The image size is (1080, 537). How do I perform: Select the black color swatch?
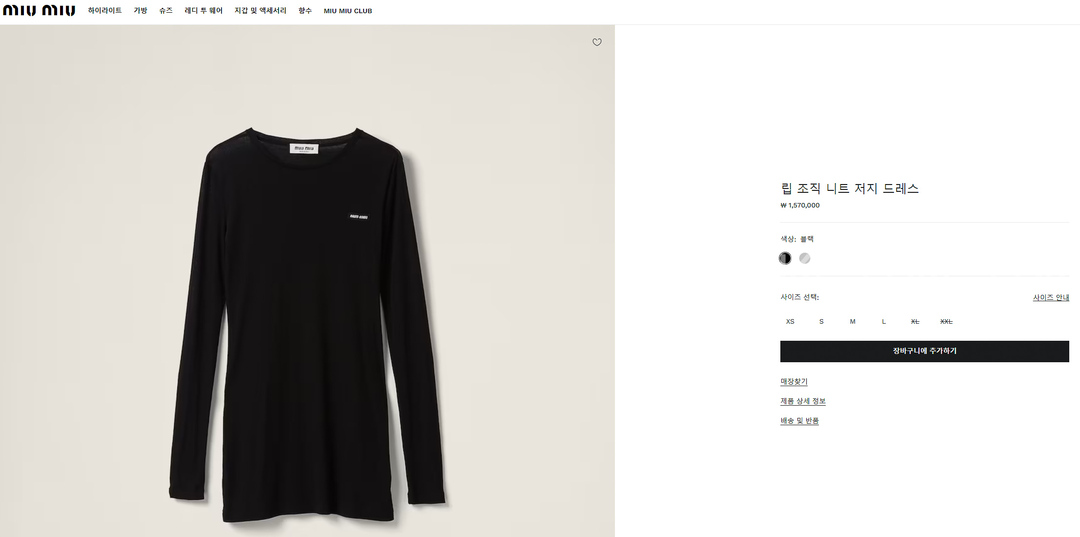[785, 258]
